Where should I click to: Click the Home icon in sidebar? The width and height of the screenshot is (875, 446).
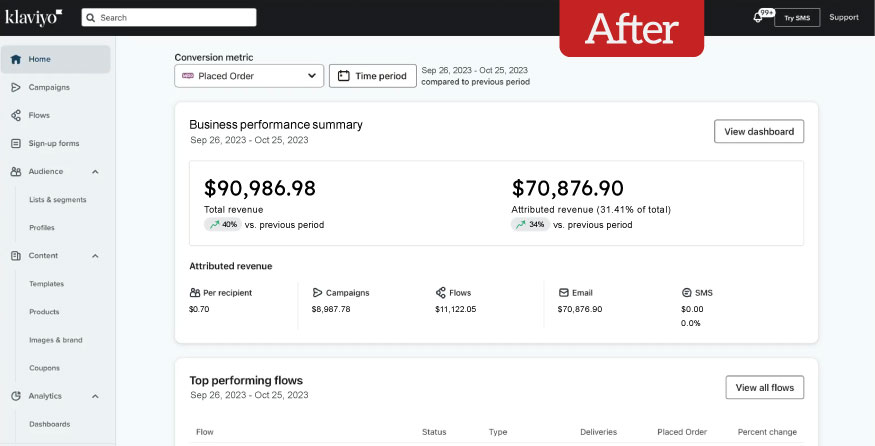click(16, 59)
